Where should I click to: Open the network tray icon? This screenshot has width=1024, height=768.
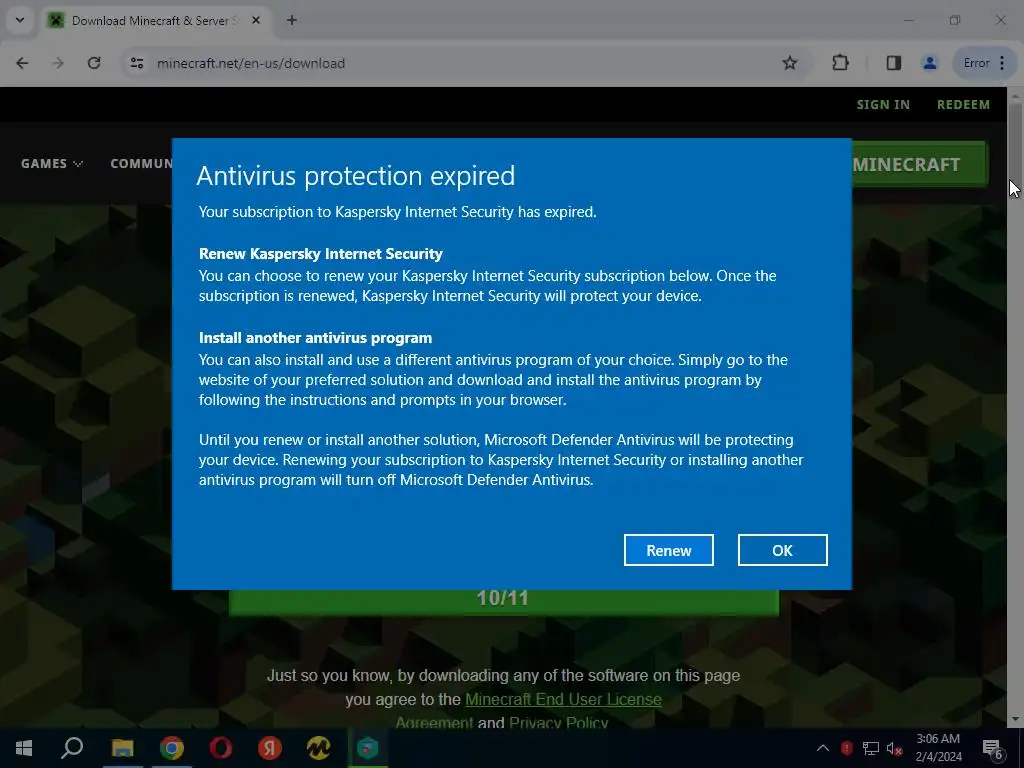point(871,748)
